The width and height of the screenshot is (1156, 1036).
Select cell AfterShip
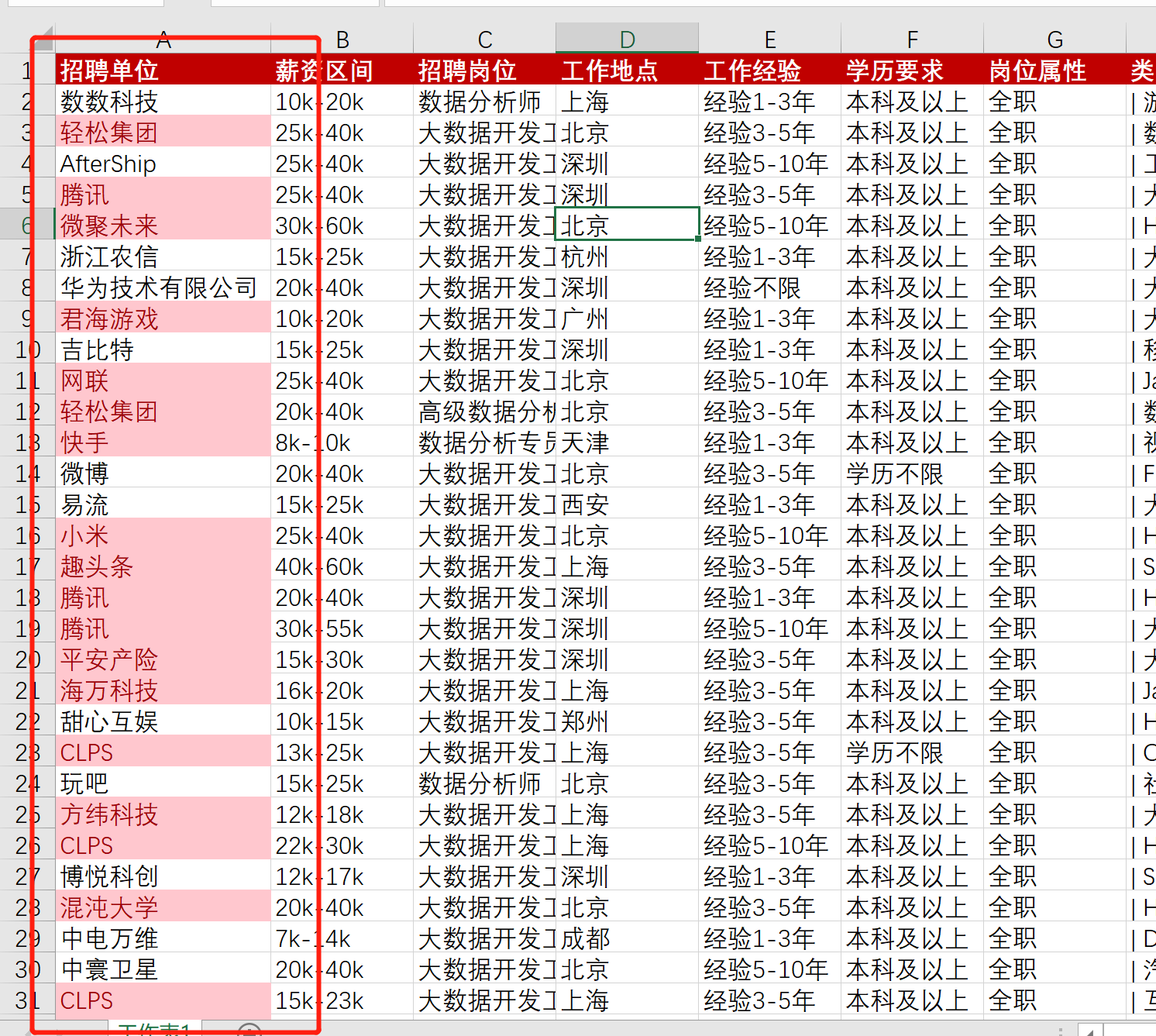(163, 163)
